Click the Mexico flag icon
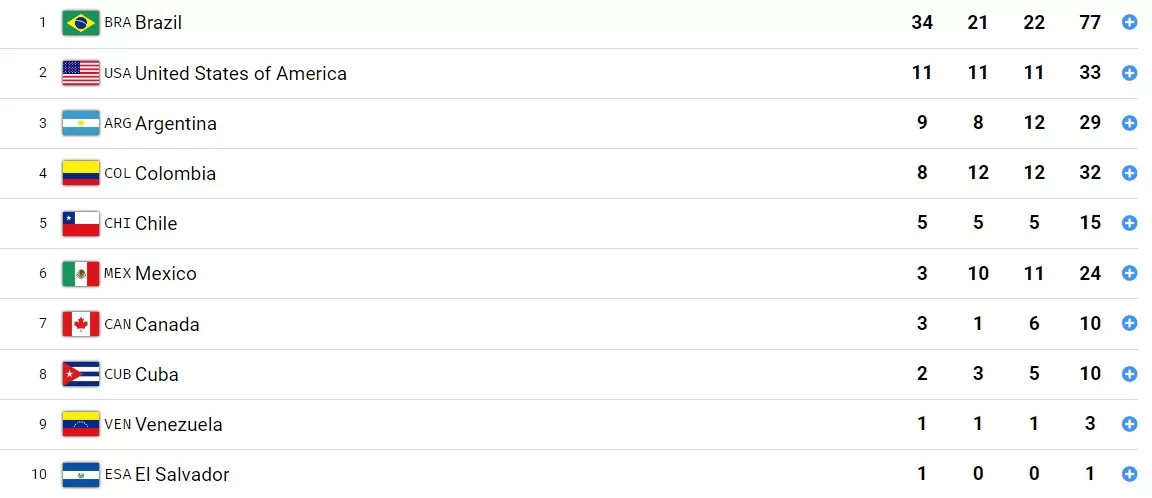The height and width of the screenshot is (498, 1152). (81, 273)
